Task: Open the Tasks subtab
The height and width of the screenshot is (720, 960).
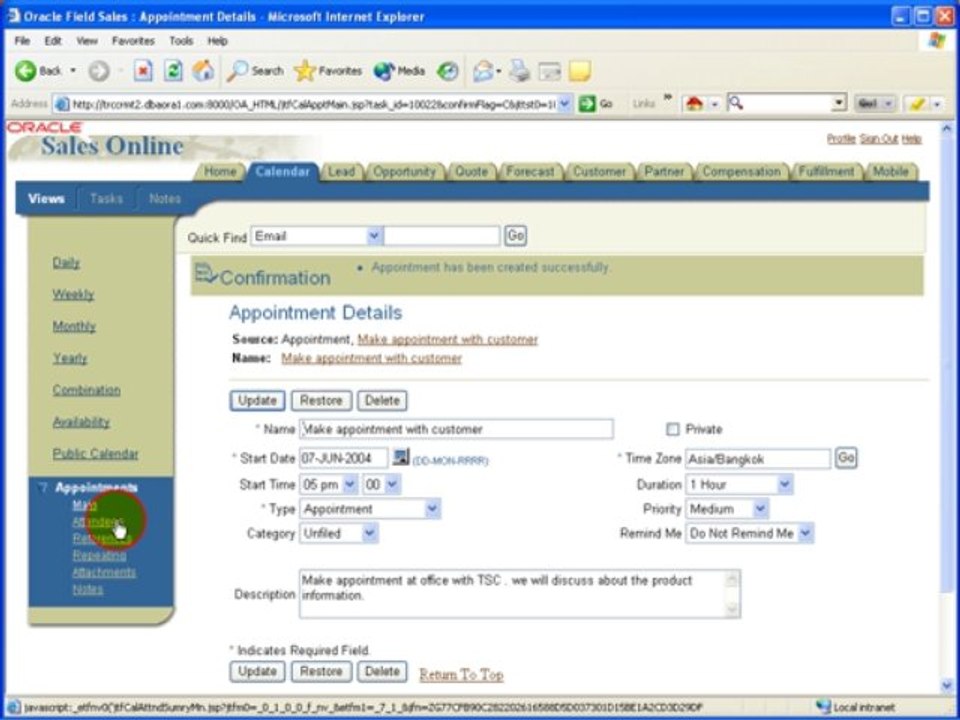Action: point(107,198)
